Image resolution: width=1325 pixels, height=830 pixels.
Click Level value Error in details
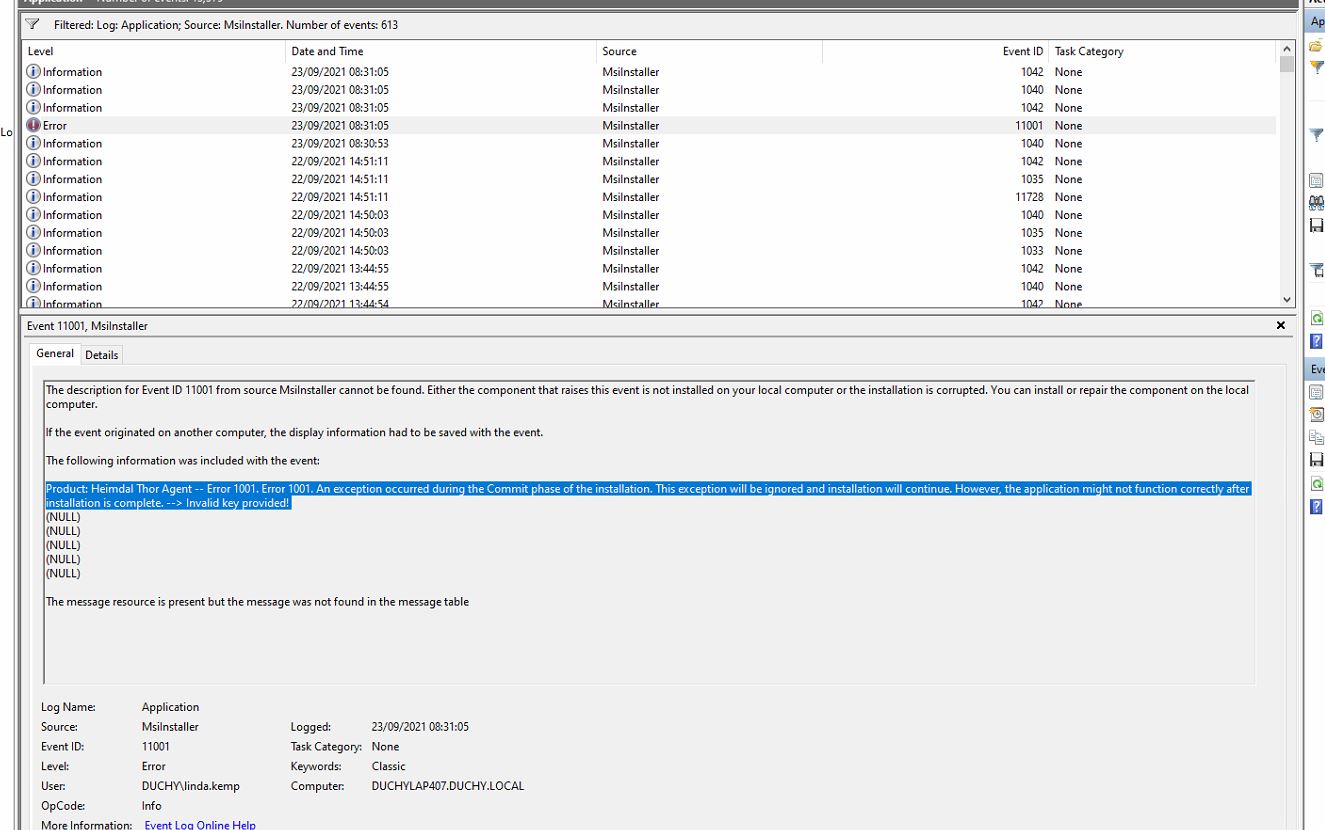click(x=154, y=766)
